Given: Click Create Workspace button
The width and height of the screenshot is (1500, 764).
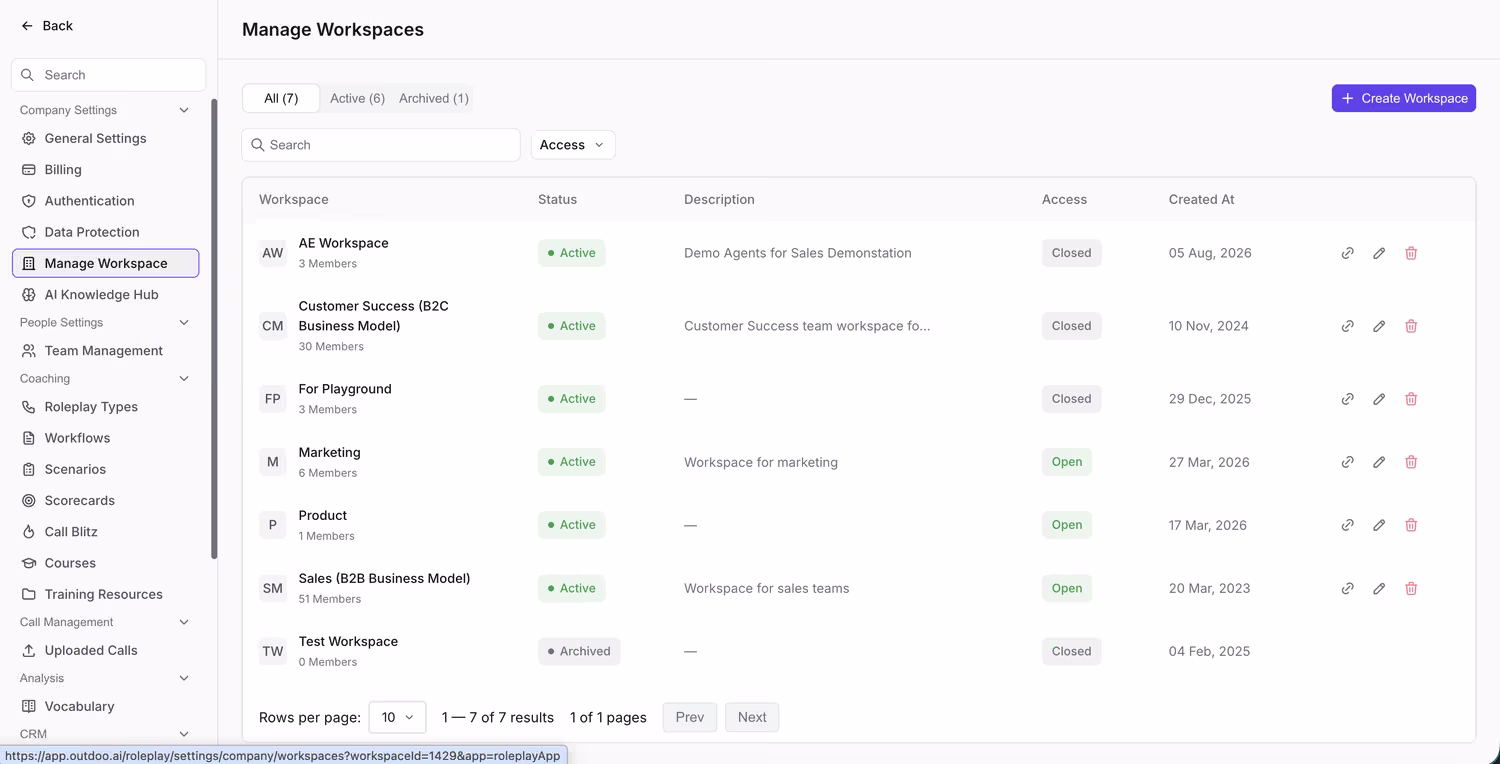Looking at the screenshot, I should click(x=1404, y=98).
